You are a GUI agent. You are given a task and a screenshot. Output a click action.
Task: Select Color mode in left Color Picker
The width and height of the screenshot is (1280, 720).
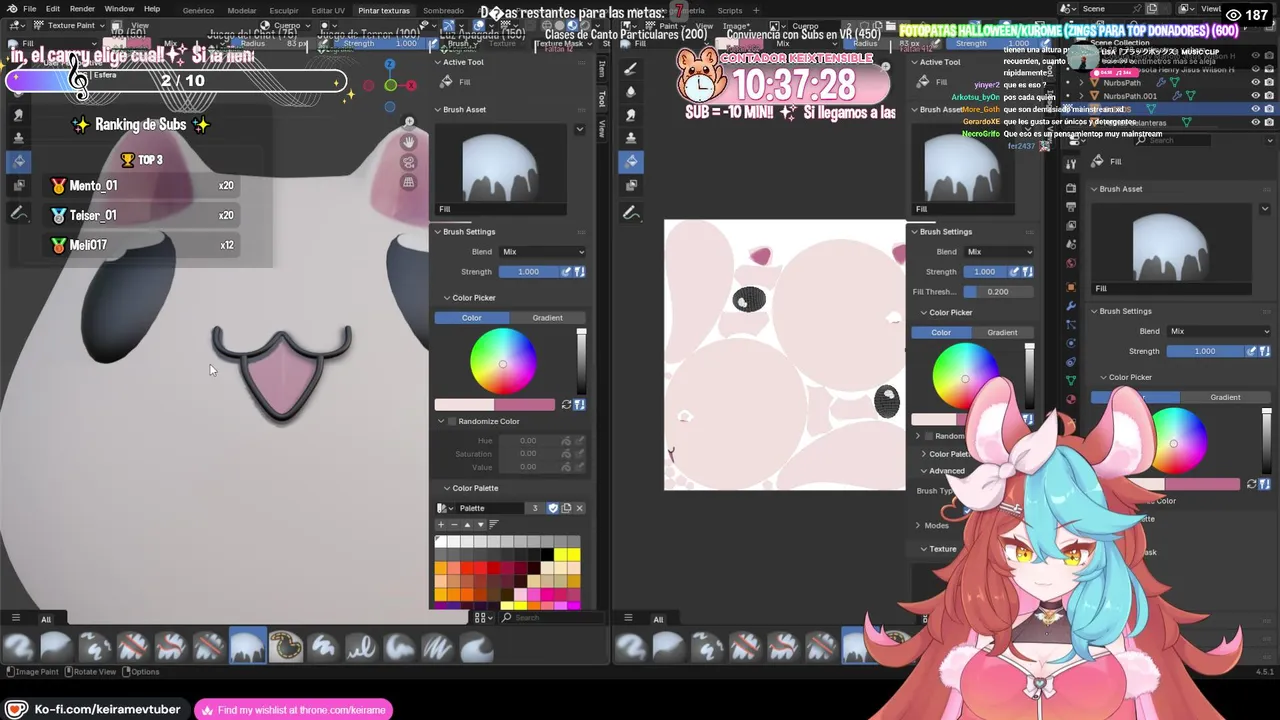(x=472, y=318)
